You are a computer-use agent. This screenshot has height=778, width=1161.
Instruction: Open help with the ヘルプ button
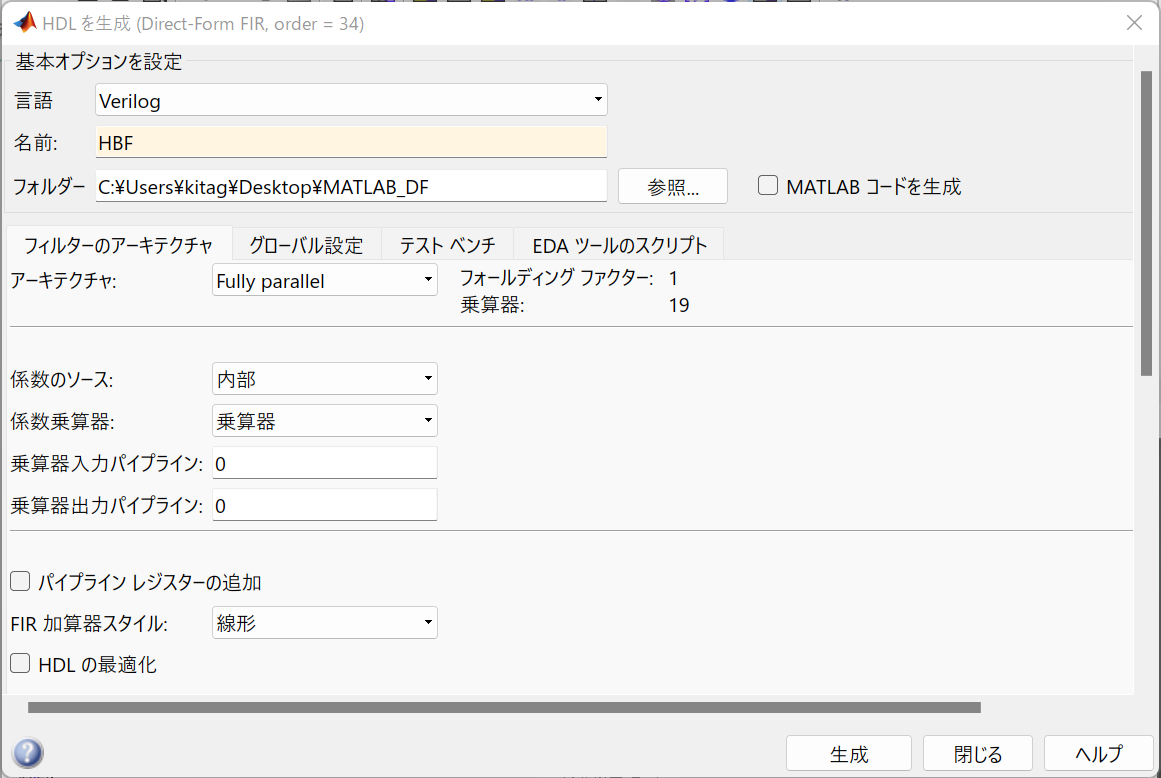[x=1098, y=753]
